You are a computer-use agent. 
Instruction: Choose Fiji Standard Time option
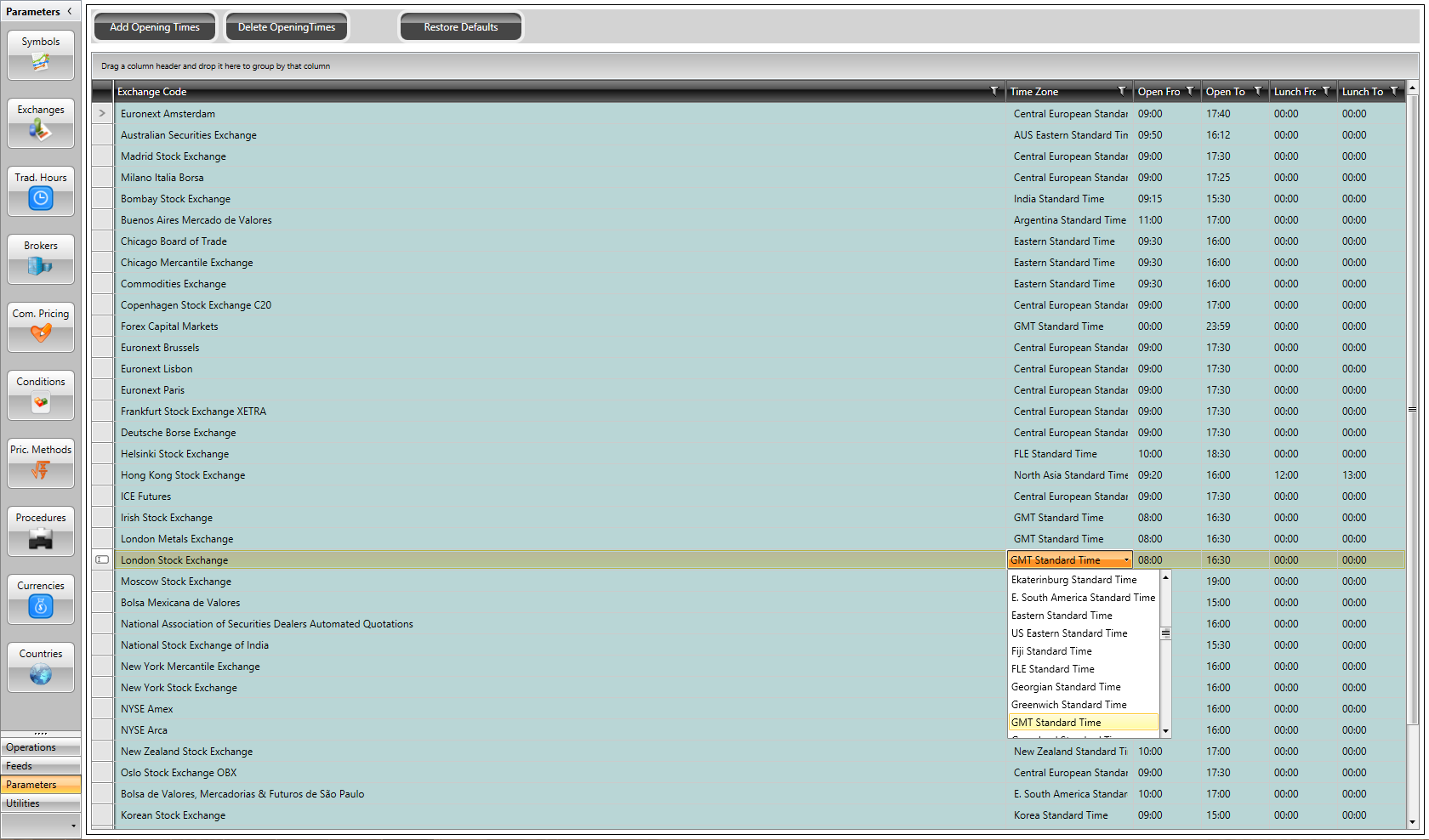point(1051,651)
